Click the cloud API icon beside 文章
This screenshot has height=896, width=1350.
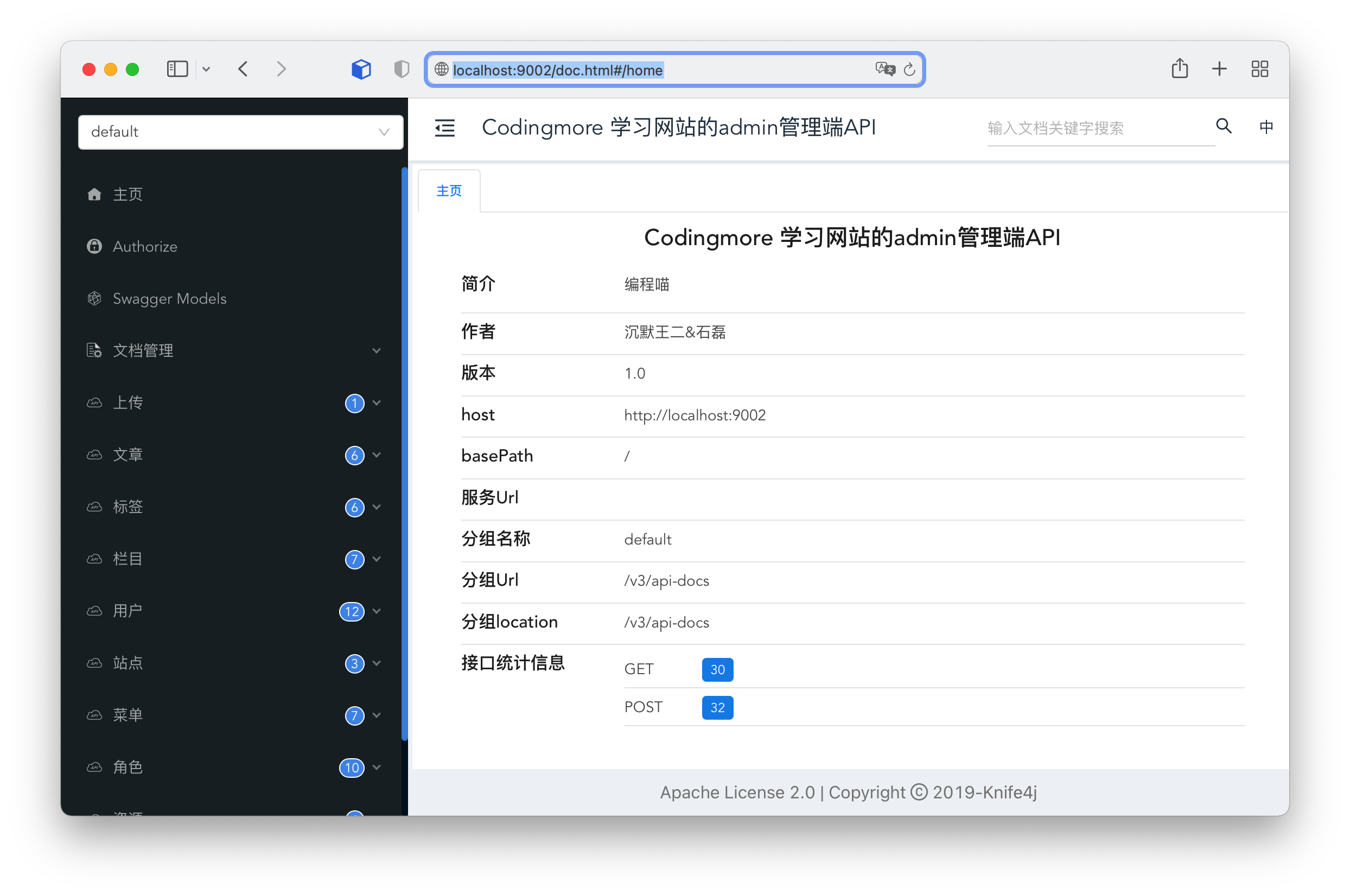94,455
